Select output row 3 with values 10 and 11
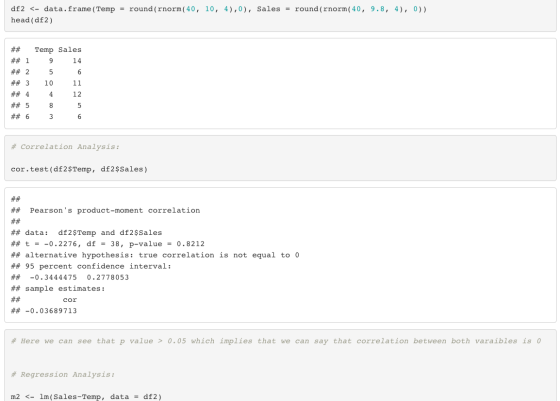The width and height of the screenshot is (560, 401). 46,83
